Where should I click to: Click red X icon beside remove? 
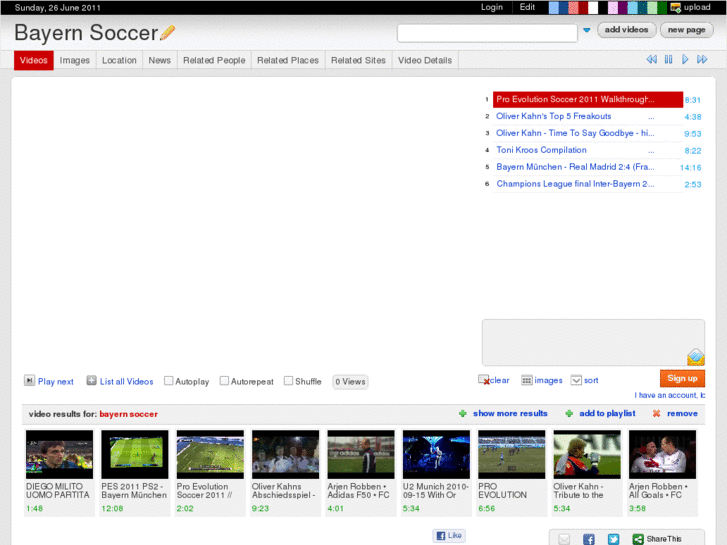pyautogui.click(x=657, y=413)
